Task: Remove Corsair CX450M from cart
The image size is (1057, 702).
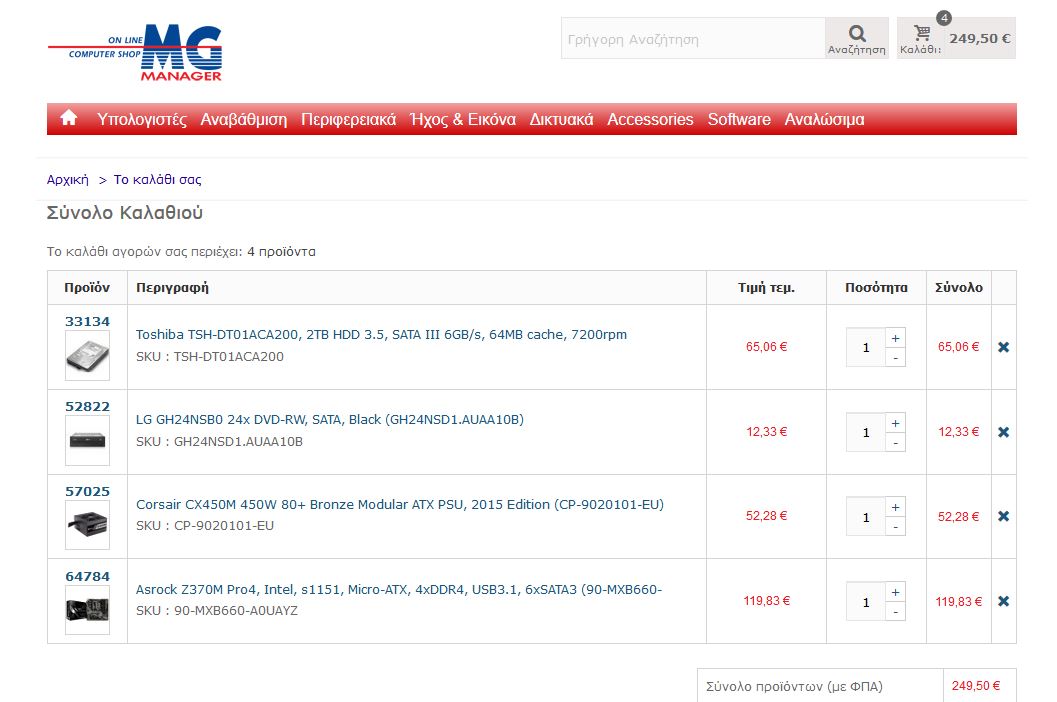Action: pos(1004,516)
